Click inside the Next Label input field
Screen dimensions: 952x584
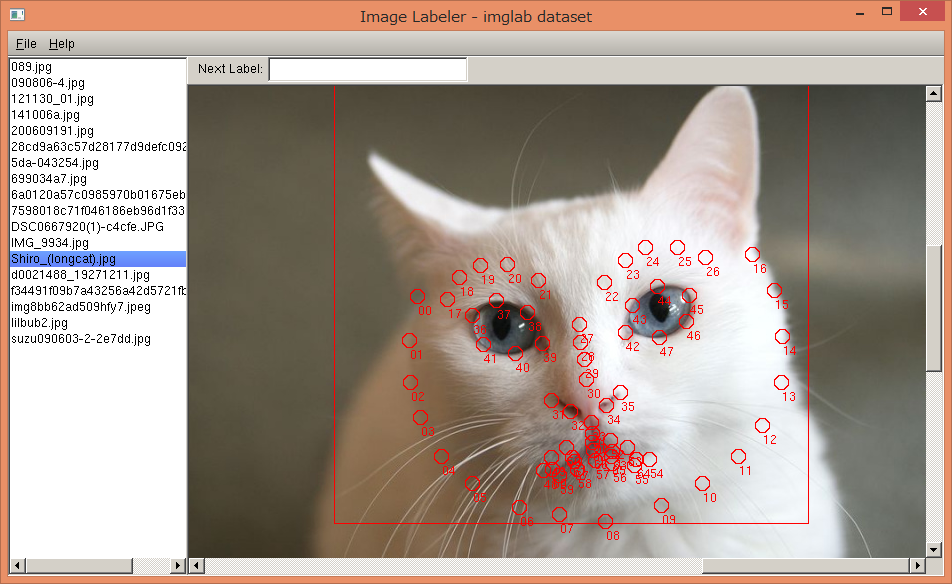pyautogui.click(x=367, y=68)
